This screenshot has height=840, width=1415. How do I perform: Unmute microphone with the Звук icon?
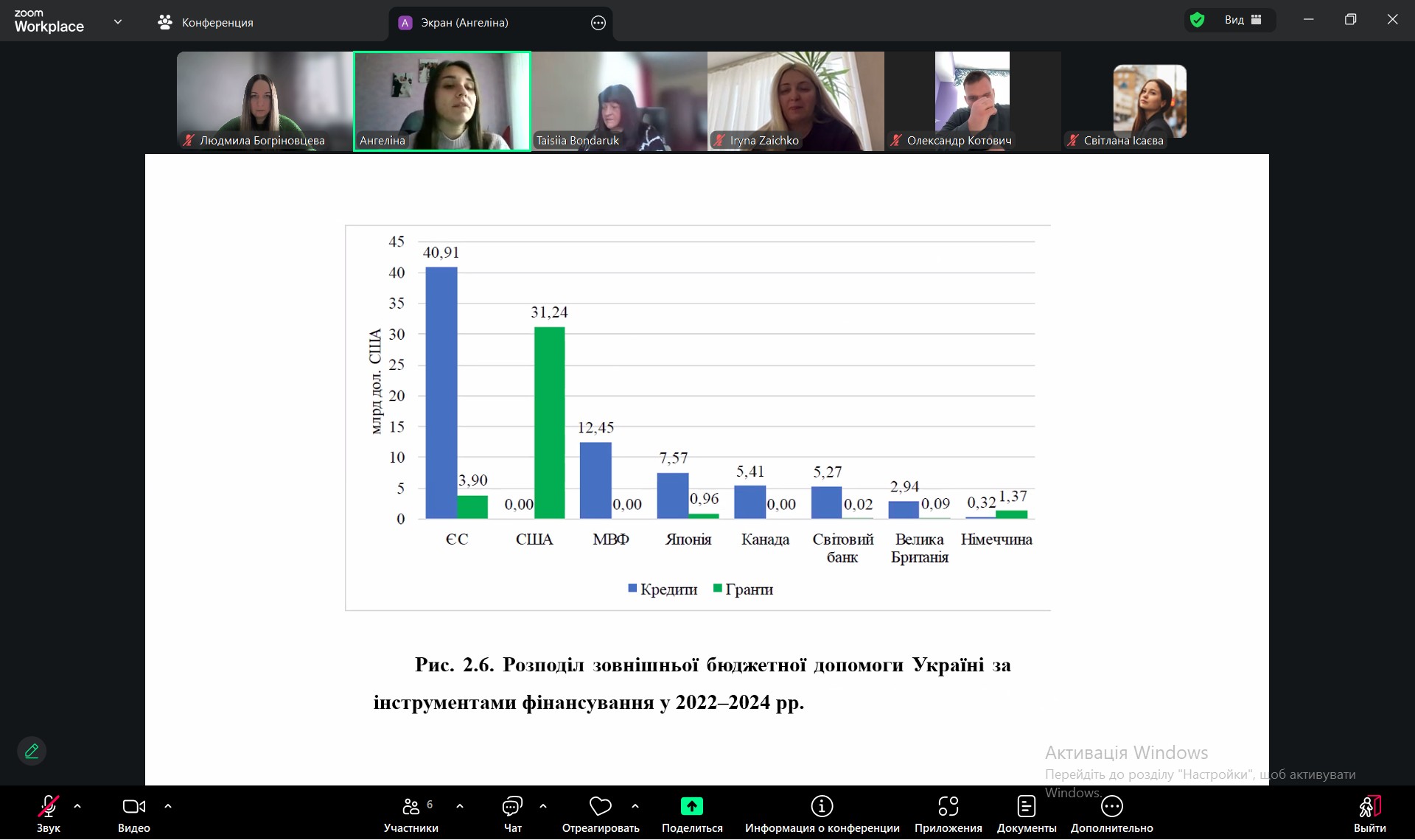click(49, 807)
